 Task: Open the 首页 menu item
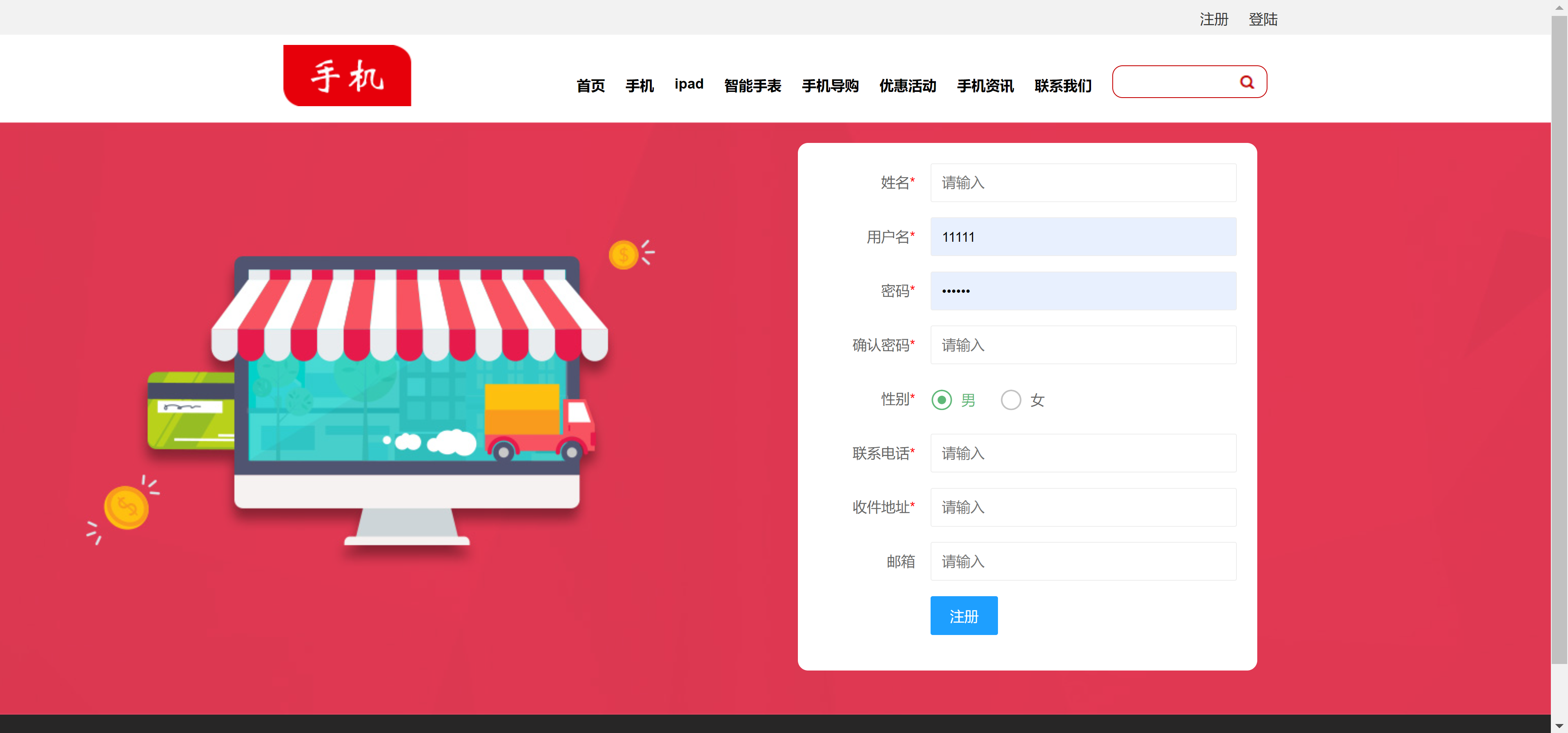coord(590,85)
